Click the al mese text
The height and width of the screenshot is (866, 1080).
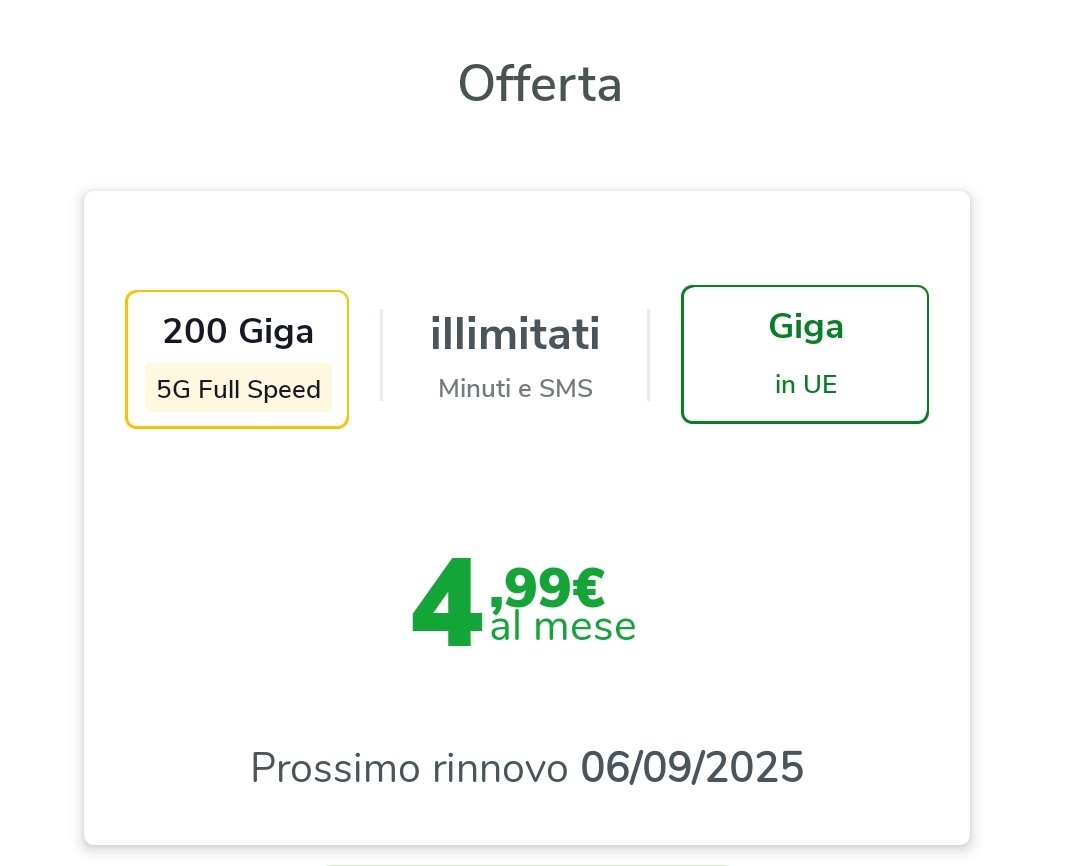click(x=563, y=627)
